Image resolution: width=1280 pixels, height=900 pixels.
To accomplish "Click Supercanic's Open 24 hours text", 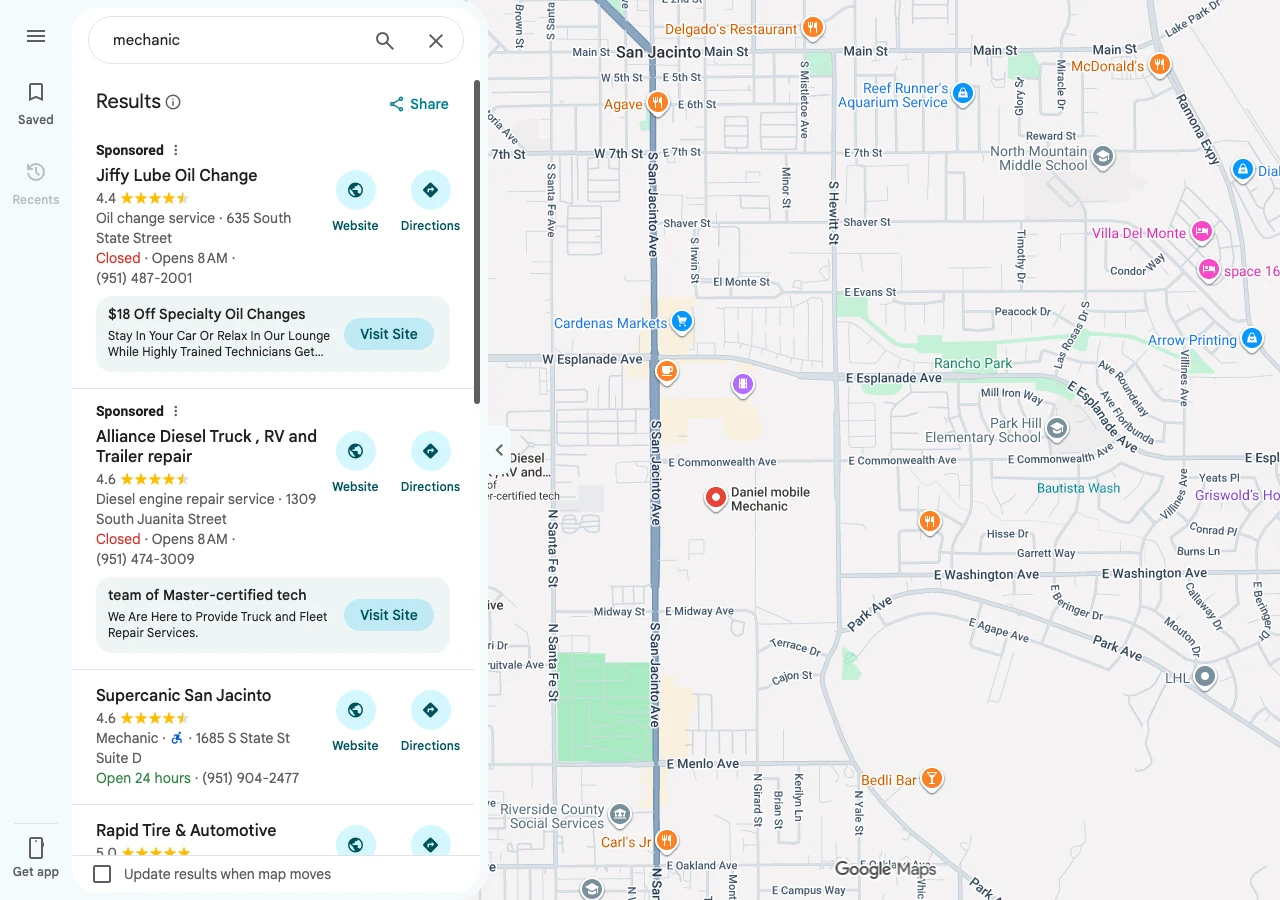I will click(x=143, y=778).
